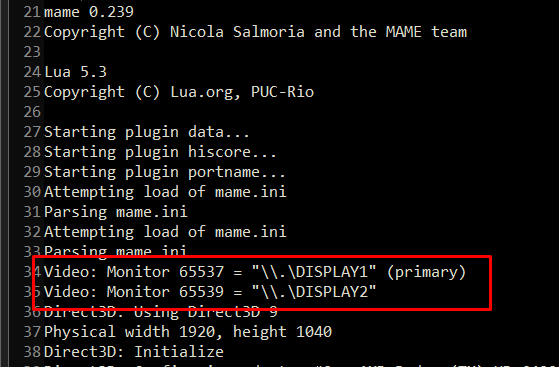
Task: Click the 'Lua 5.3' line
Action: coord(75,72)
